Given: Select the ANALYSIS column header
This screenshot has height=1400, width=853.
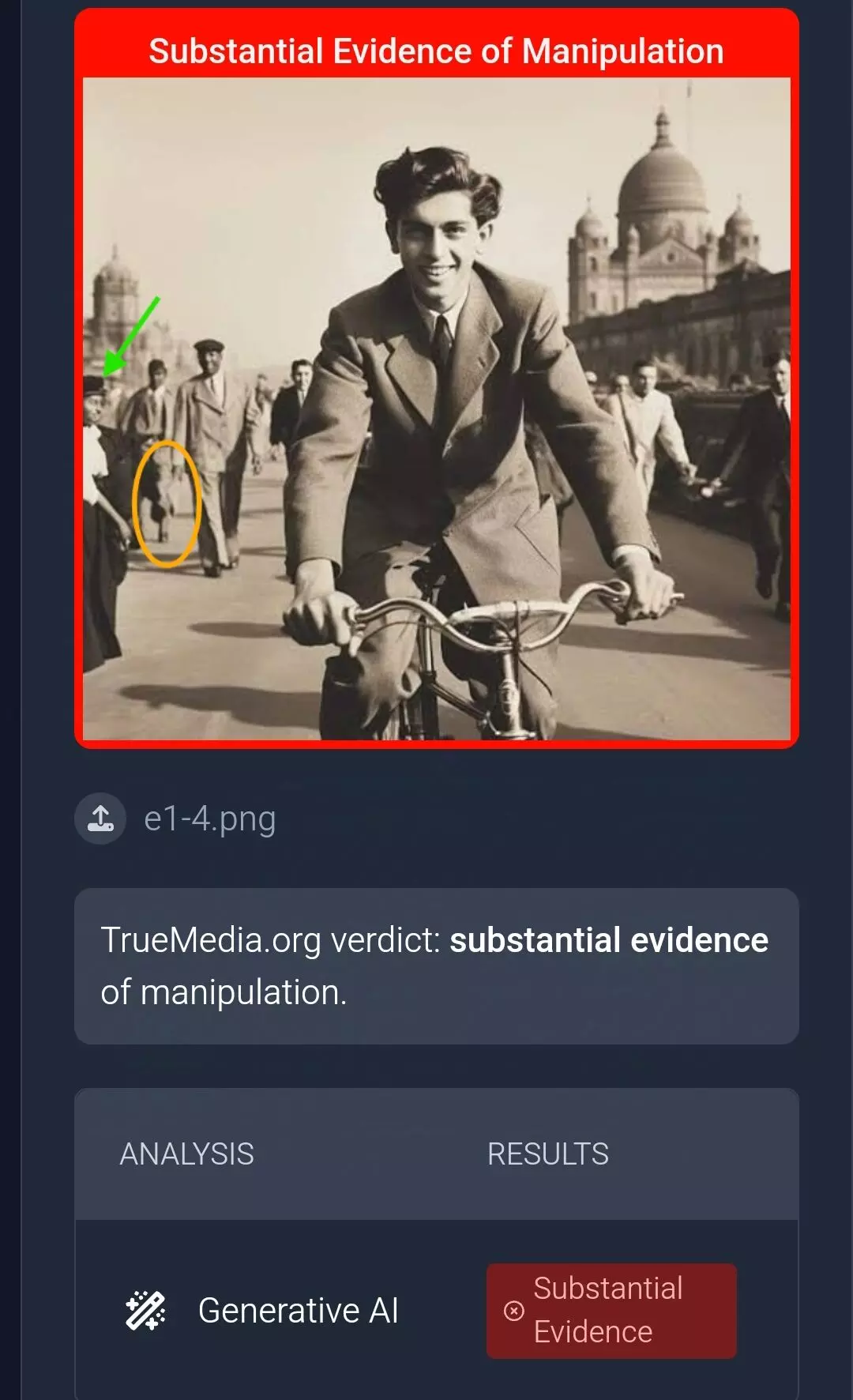Looking at the screenshot, I should [187, 1154].
